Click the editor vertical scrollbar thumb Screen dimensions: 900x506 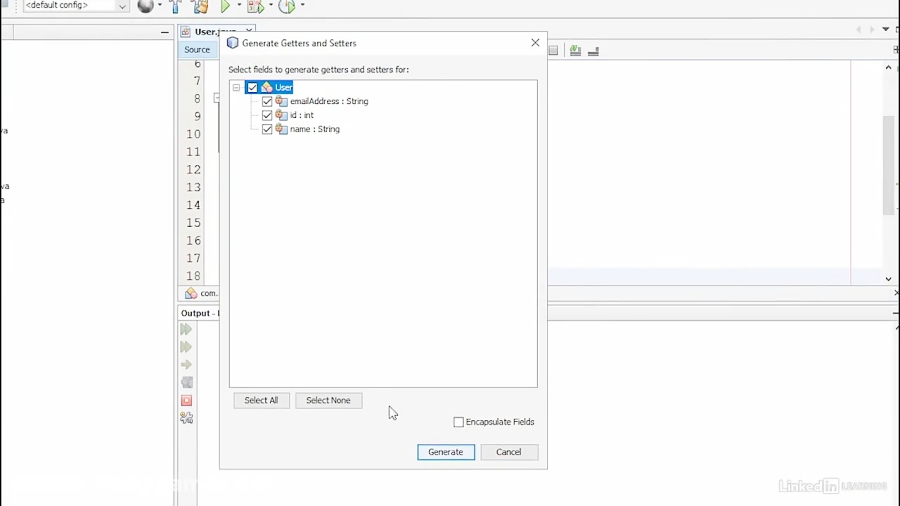pyautogui.click(x=889, y=165)
